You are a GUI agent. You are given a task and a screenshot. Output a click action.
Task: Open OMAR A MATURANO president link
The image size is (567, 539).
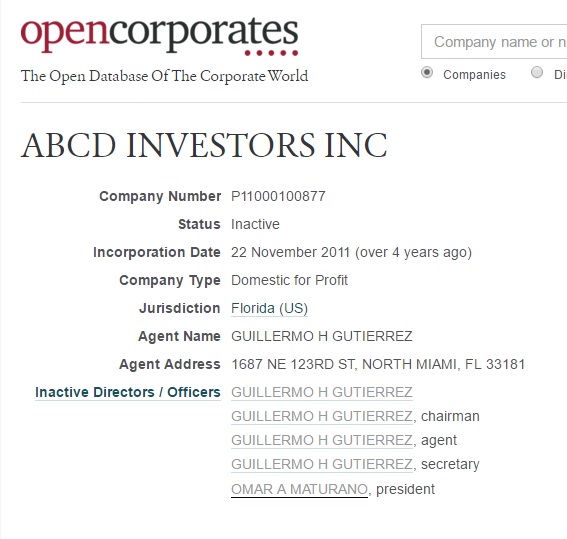299,489
